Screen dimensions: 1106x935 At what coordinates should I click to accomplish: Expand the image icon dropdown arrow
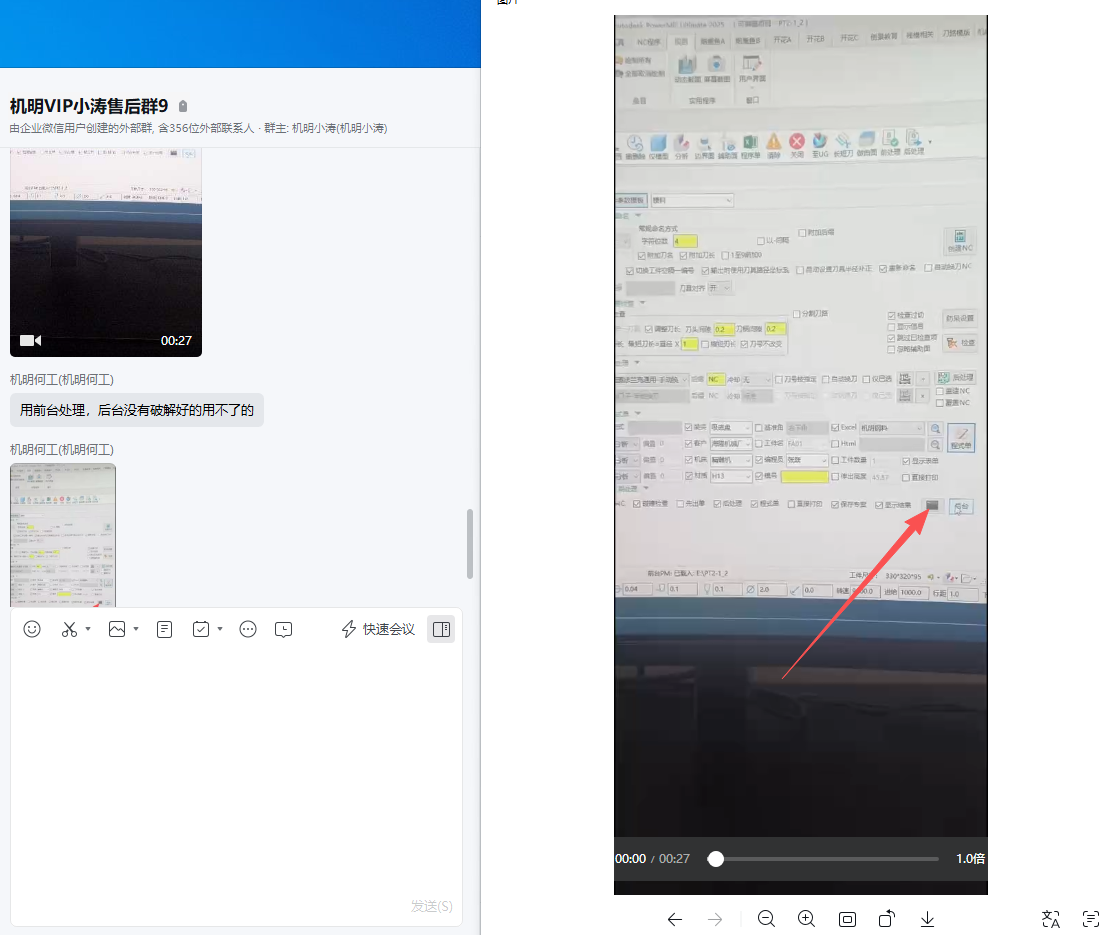point(136,629)
